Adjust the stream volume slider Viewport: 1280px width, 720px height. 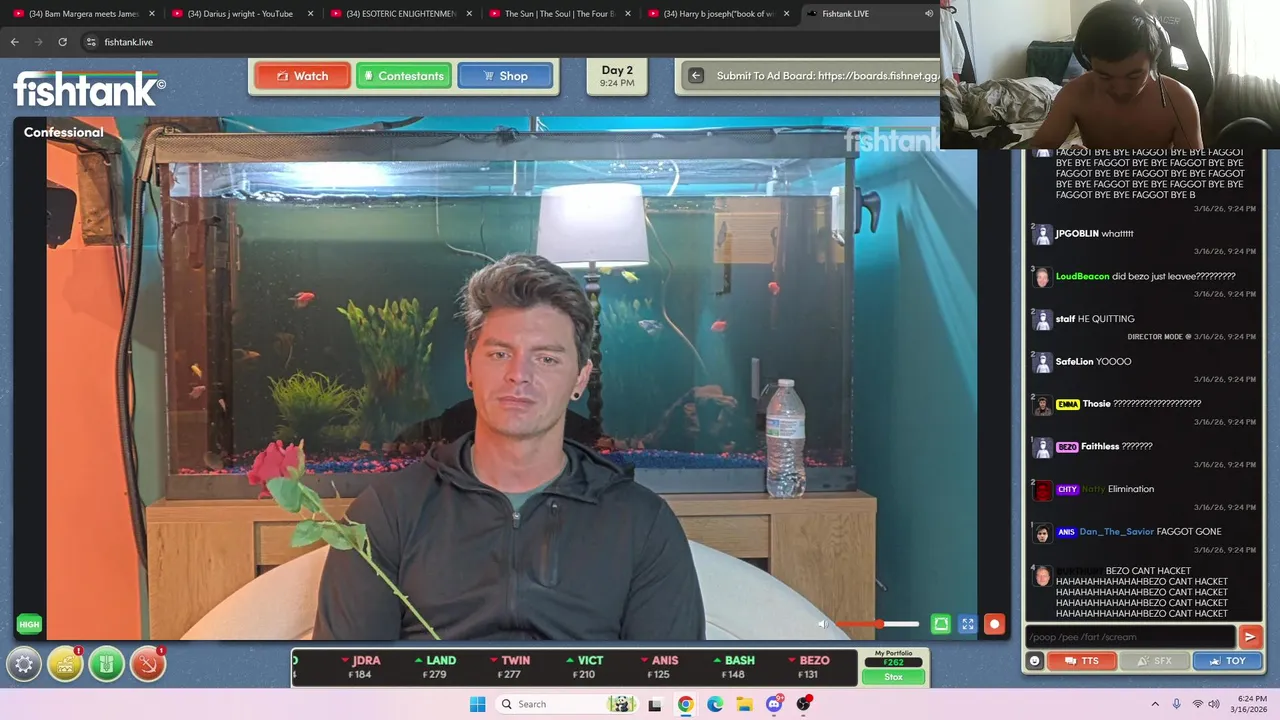pyautogui.click(x=877, y=624)
